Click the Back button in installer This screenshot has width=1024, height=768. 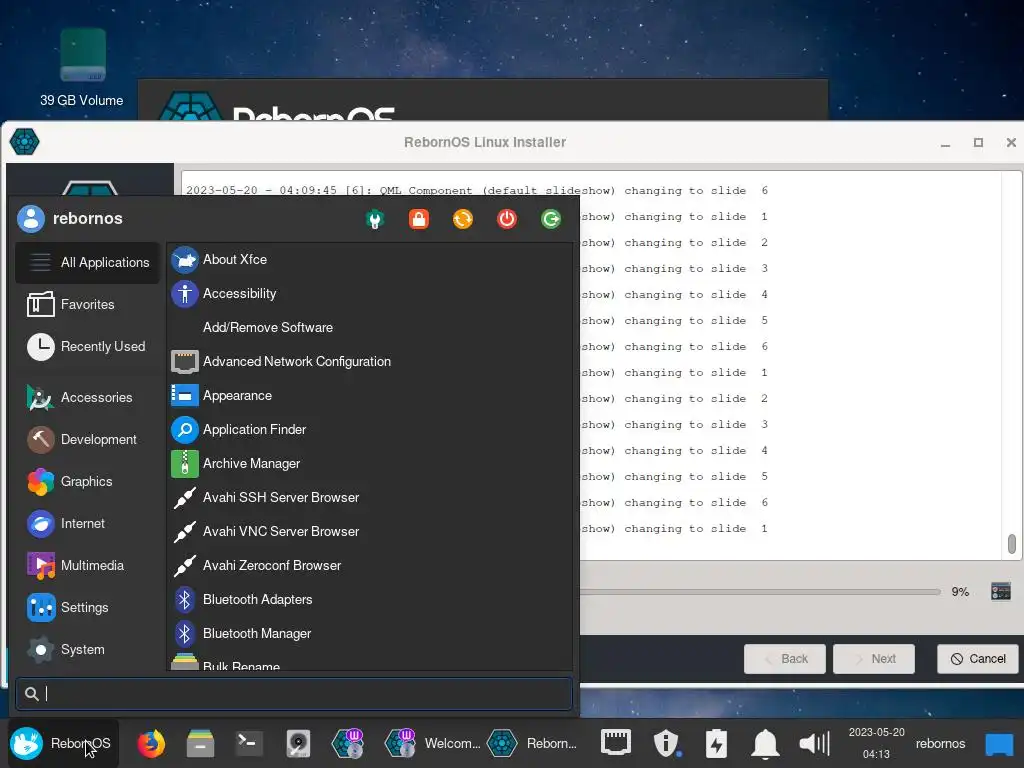point(785,659)
